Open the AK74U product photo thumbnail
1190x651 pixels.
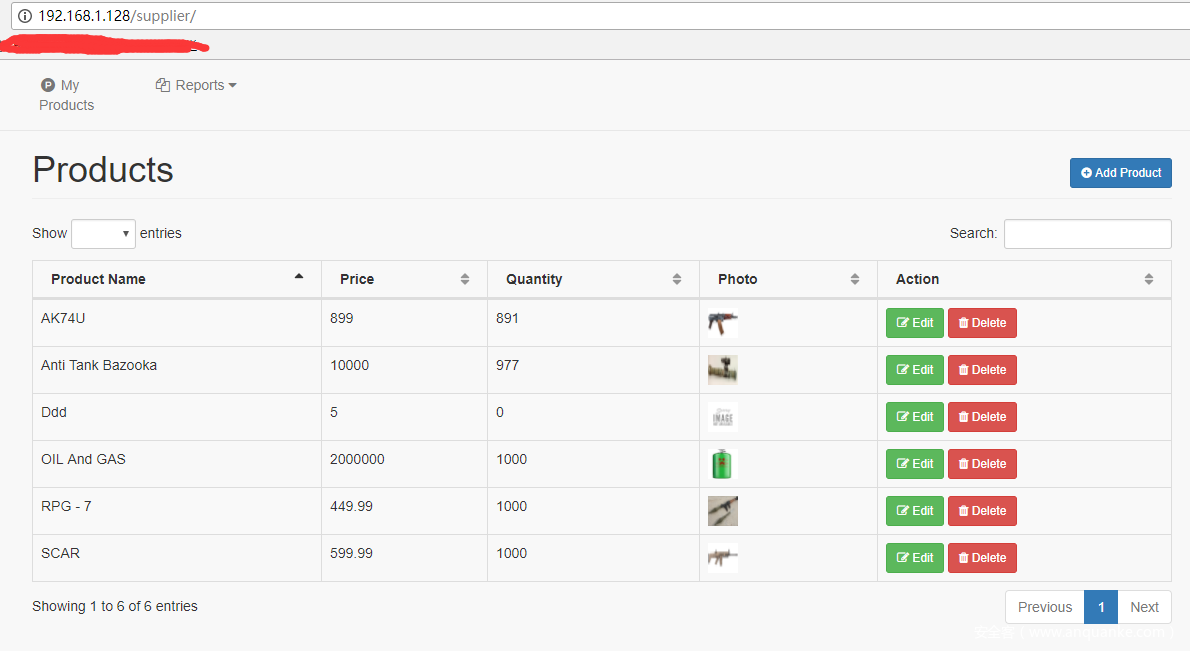[x=722, y=323]
